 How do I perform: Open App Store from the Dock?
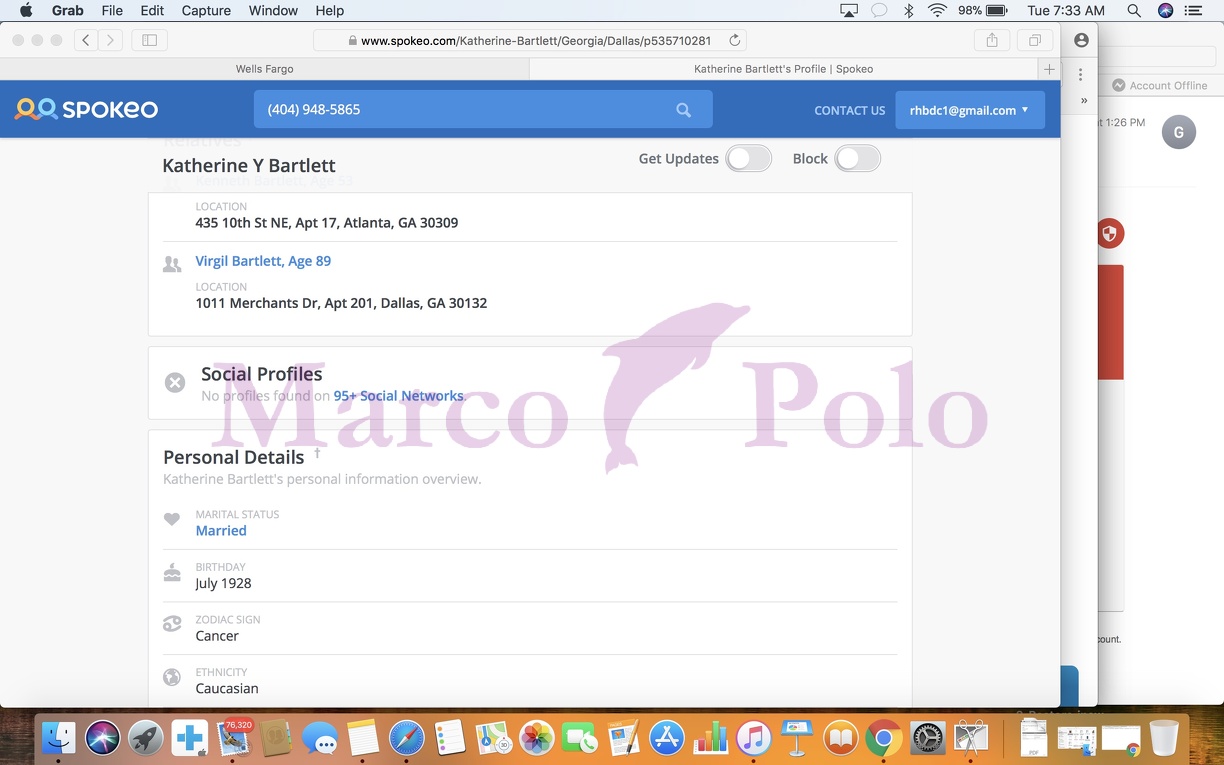667,739
